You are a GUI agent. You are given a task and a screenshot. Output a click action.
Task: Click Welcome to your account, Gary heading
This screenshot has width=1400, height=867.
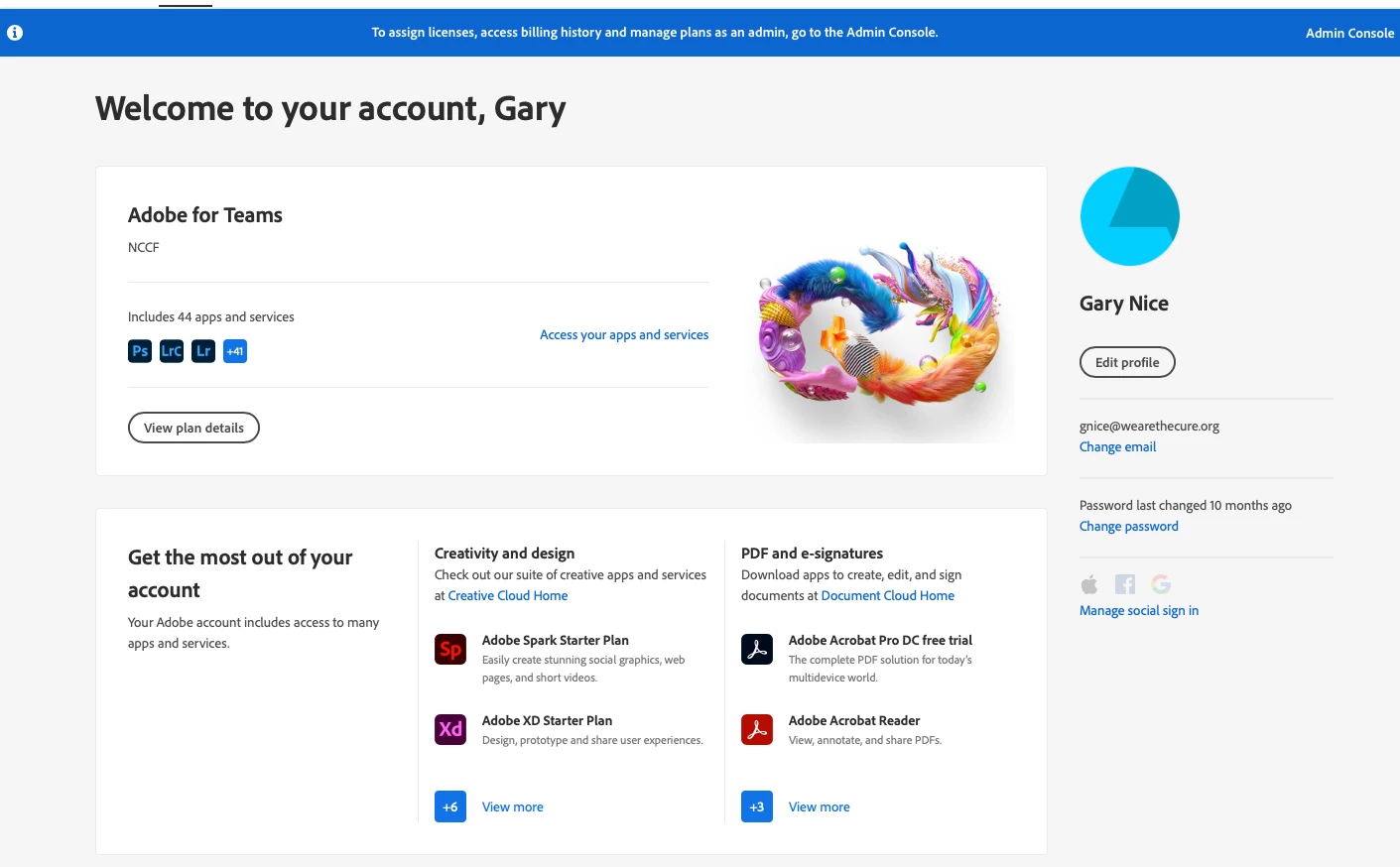coord(331,108)
